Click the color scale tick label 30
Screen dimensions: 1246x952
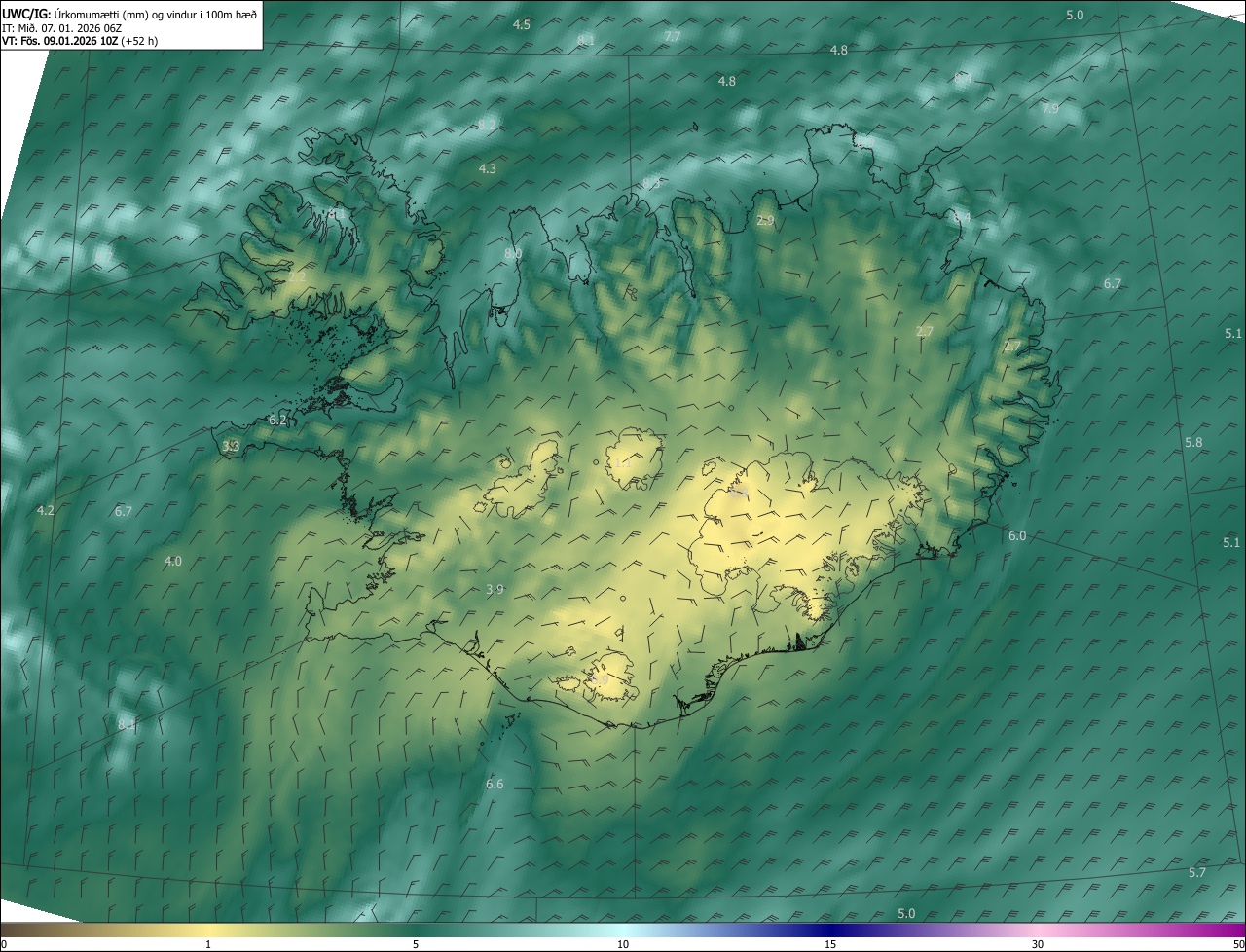(1038, 944)
